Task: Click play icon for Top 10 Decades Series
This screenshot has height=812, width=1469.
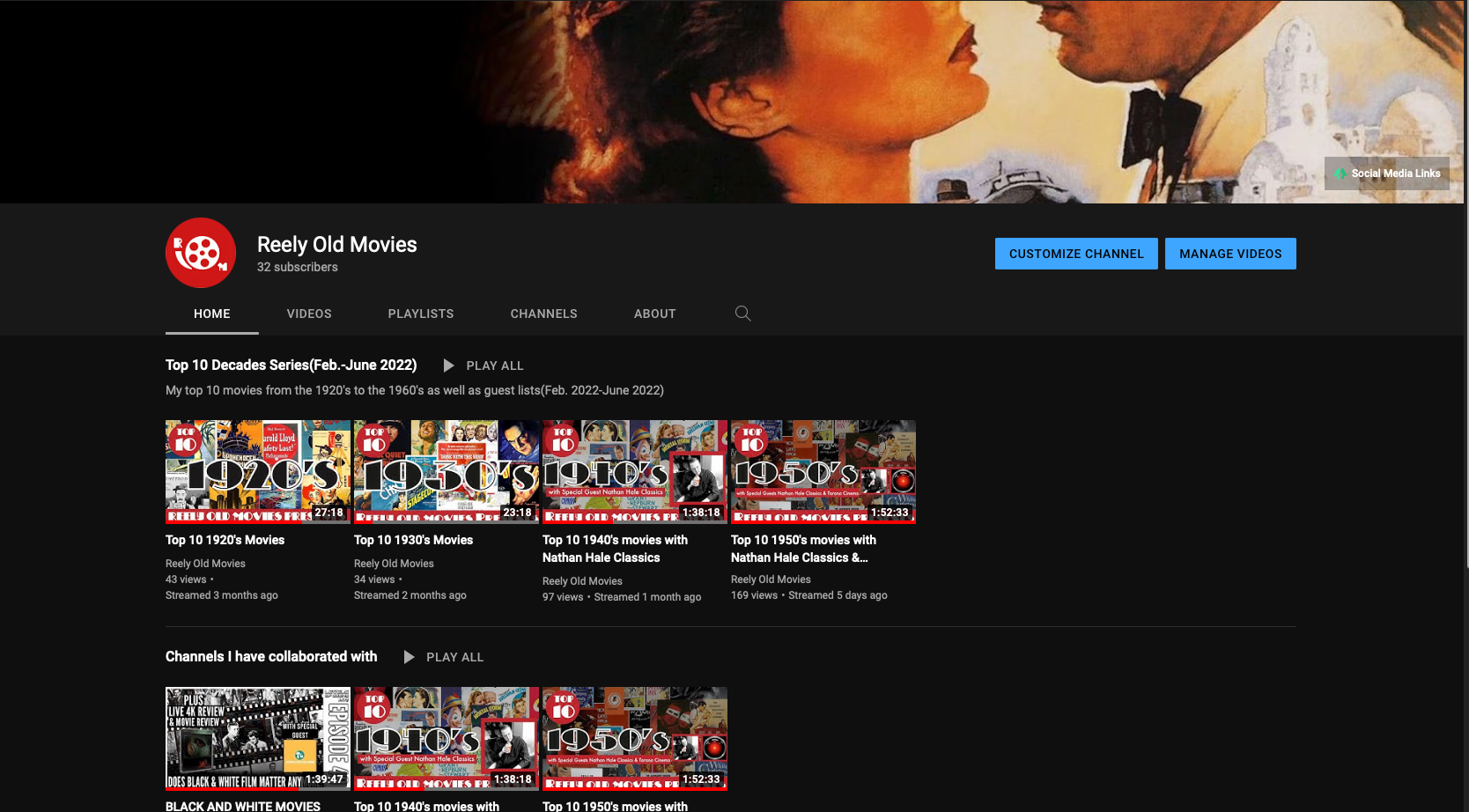Action: 448,365
